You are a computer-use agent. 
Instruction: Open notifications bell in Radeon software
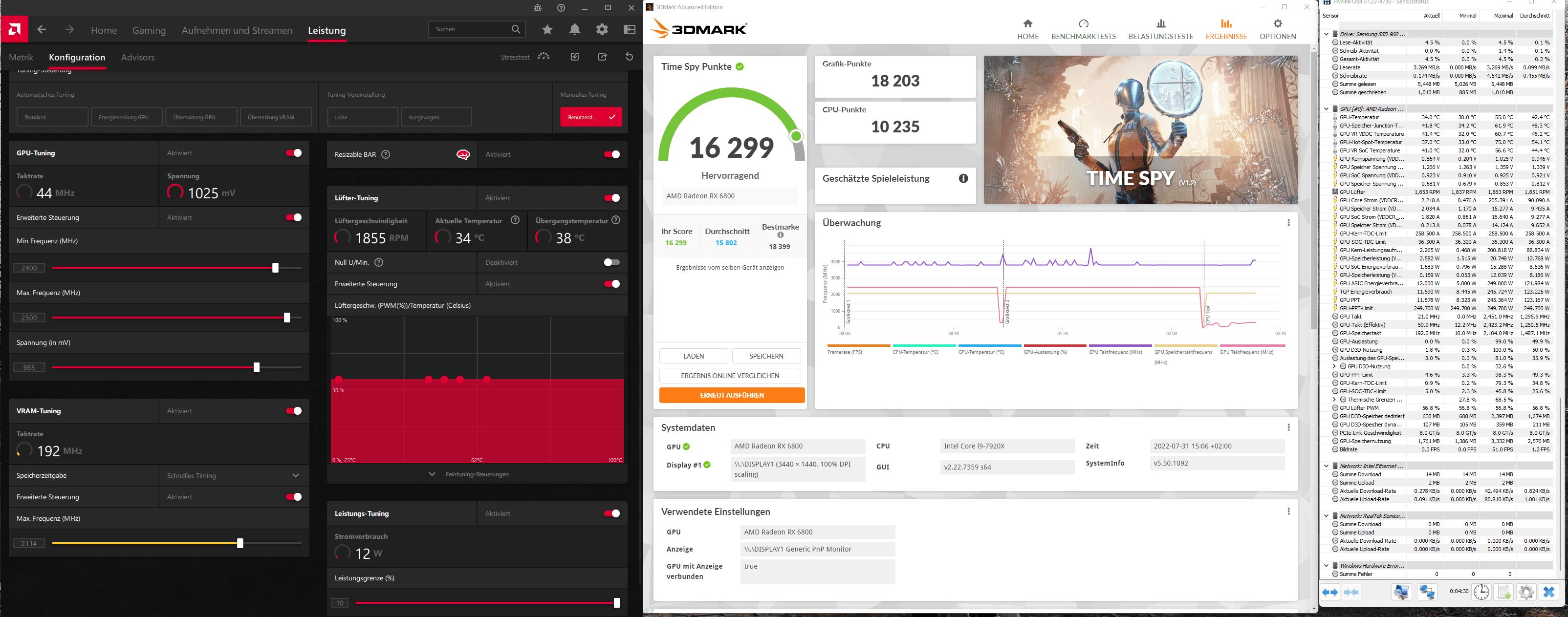point(575,29)
